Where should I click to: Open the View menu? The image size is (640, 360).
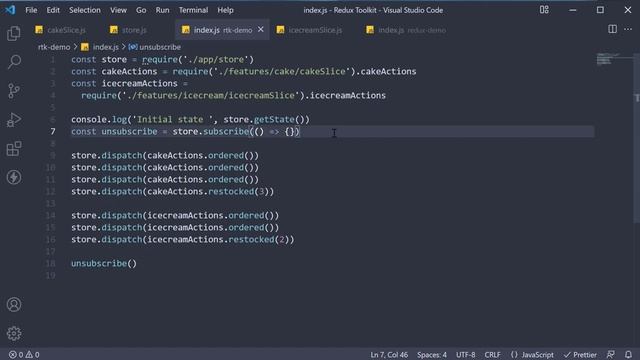coord(118,10)
